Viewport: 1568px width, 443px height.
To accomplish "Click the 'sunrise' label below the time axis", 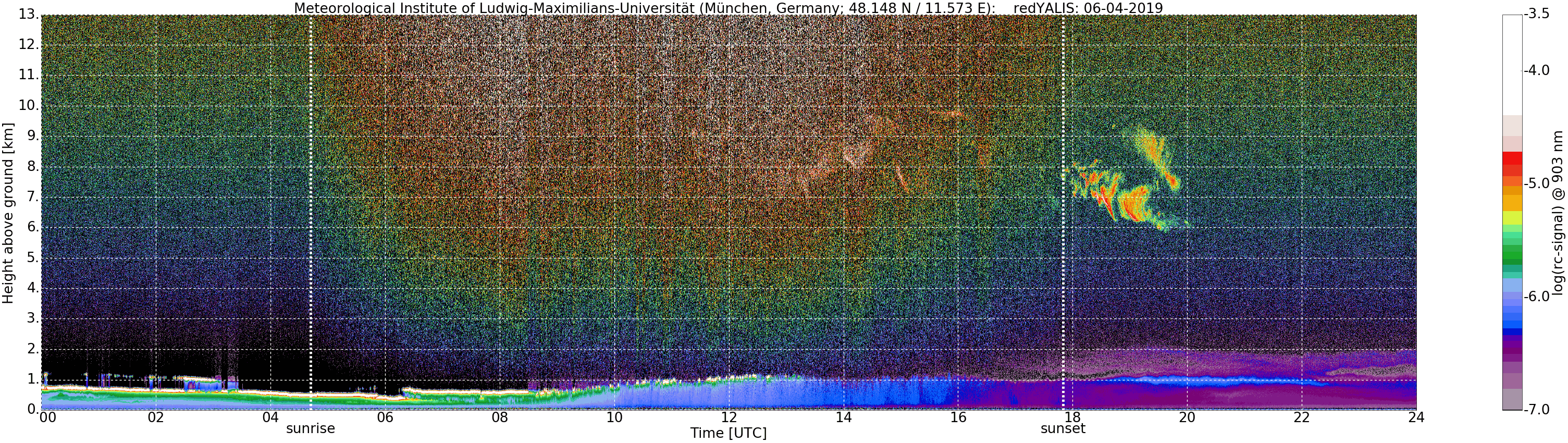I will click(311, 428).
